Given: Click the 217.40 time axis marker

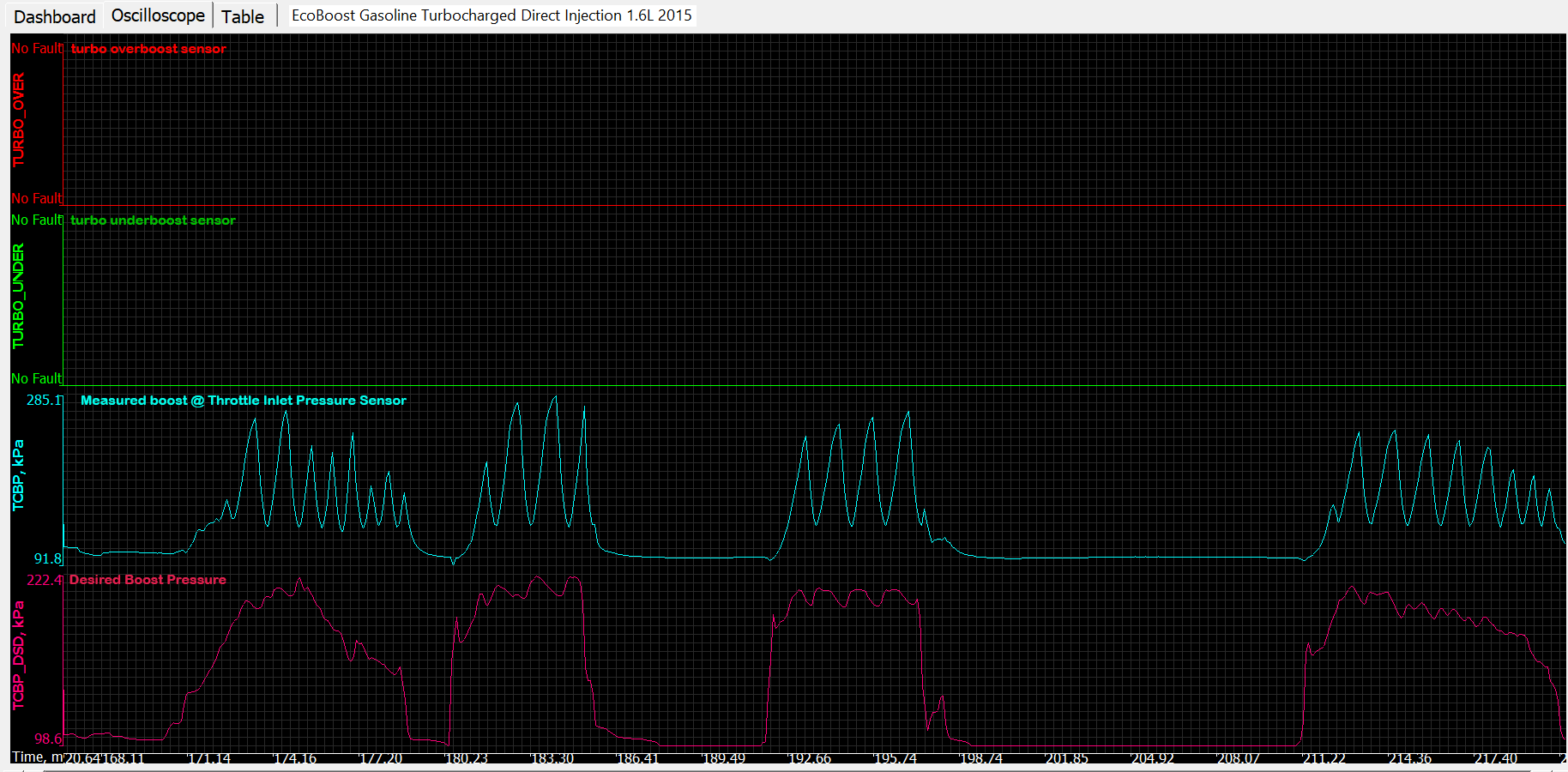Looking at the screenshot, I should coord(1496,758).
